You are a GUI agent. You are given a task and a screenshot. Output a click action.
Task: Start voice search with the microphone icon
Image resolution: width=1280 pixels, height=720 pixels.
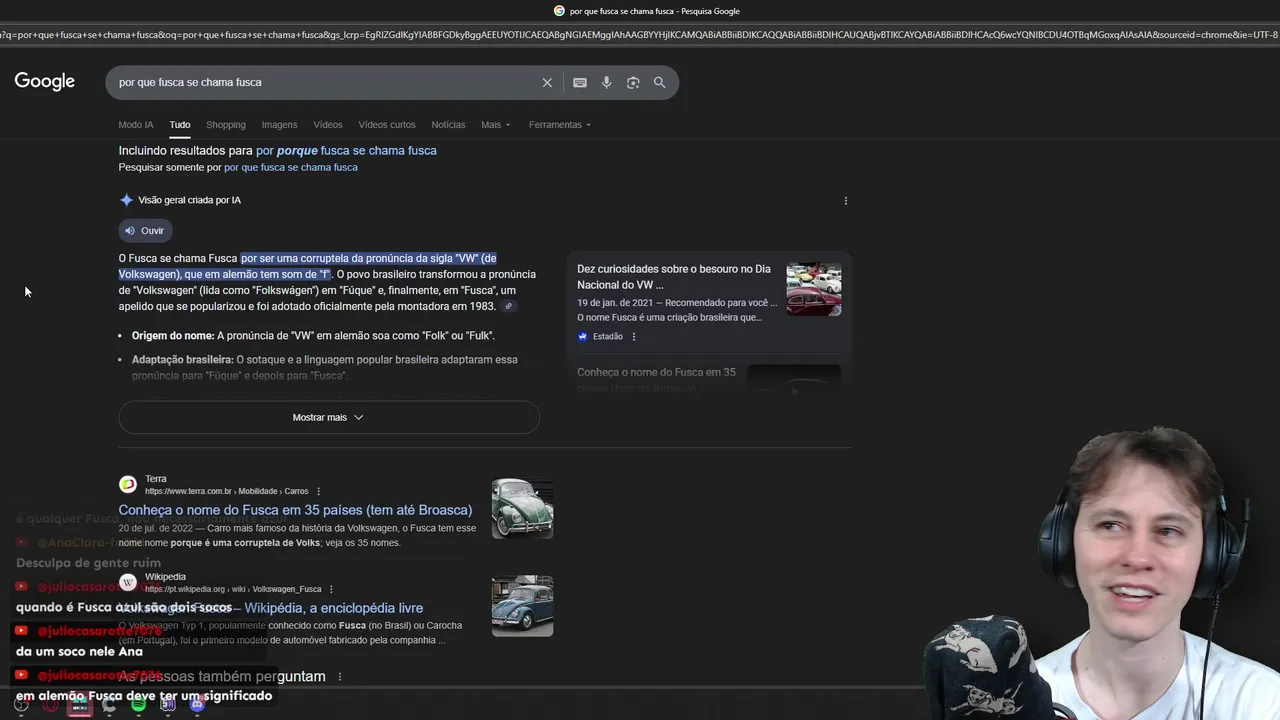606,82
